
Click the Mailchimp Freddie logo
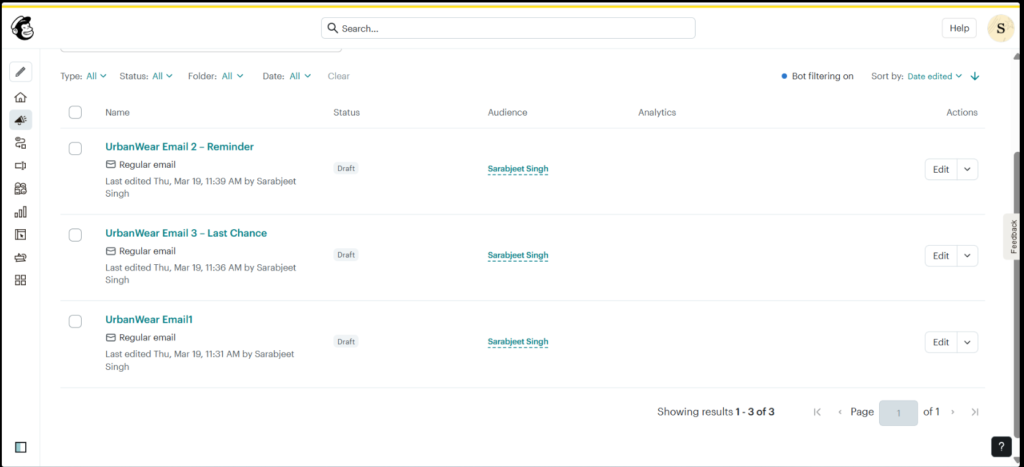pyautogui.click(x=22, y=27)
